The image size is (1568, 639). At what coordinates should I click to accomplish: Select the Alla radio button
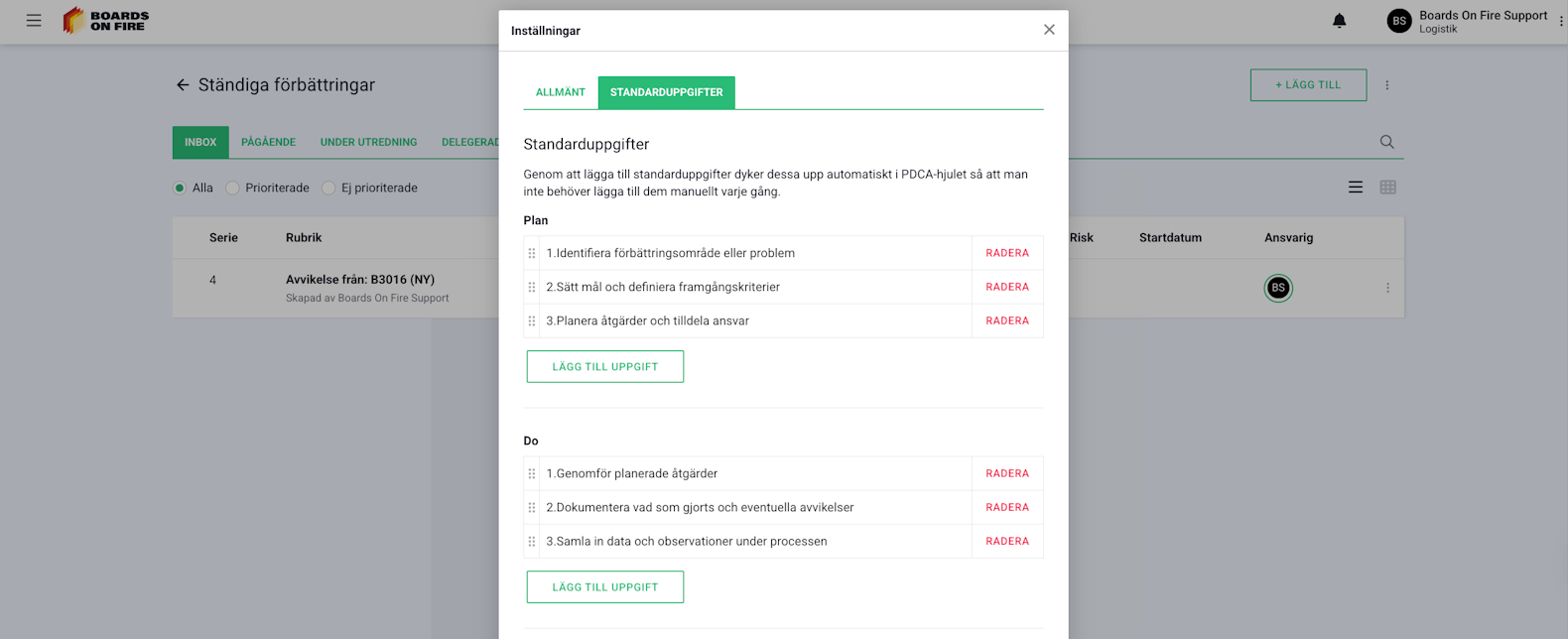point(180,188)
